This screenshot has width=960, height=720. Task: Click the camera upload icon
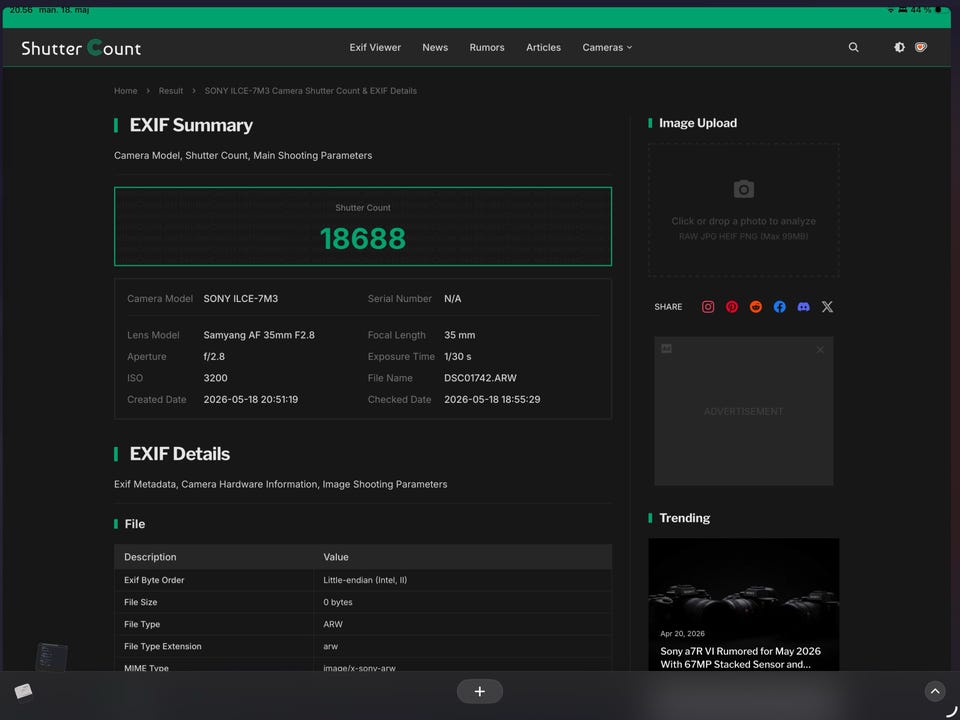click(743, 189)
